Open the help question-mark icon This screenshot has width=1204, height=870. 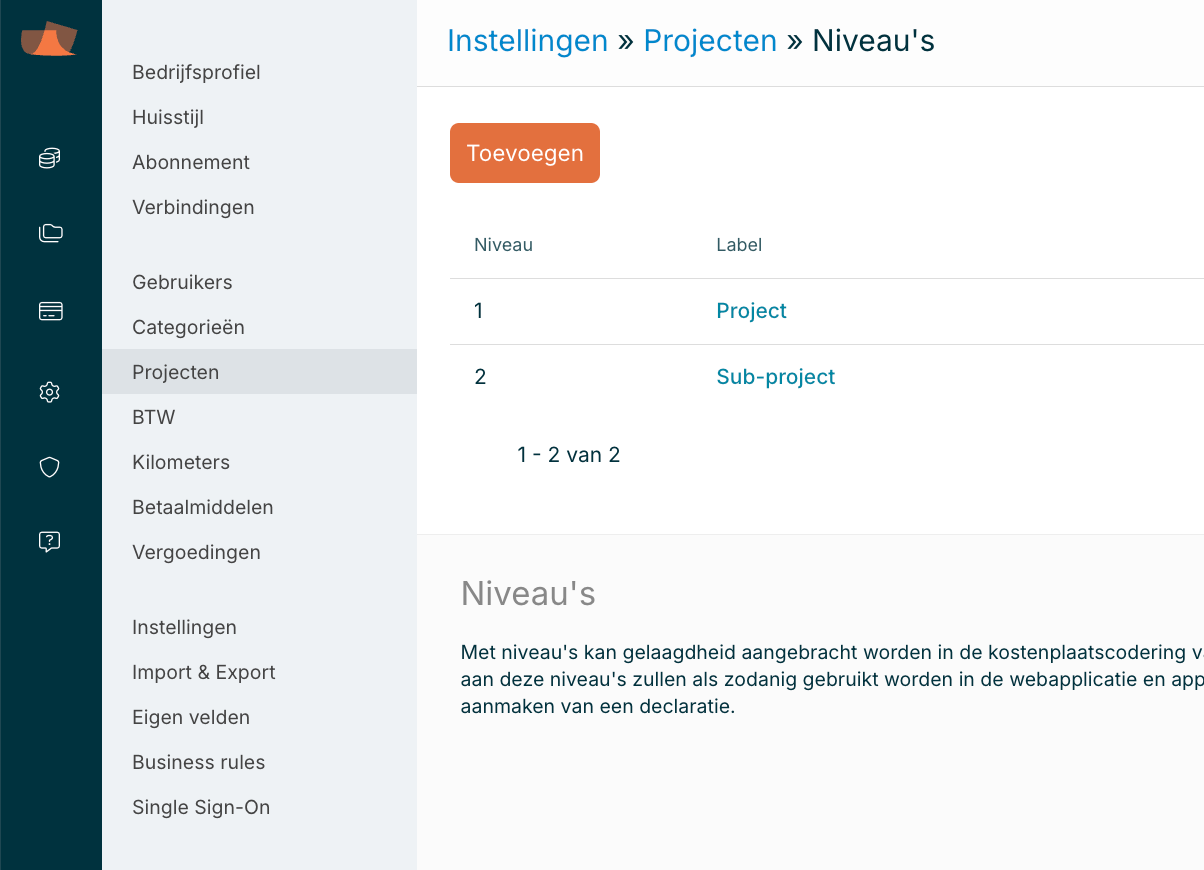pos(50,542)
